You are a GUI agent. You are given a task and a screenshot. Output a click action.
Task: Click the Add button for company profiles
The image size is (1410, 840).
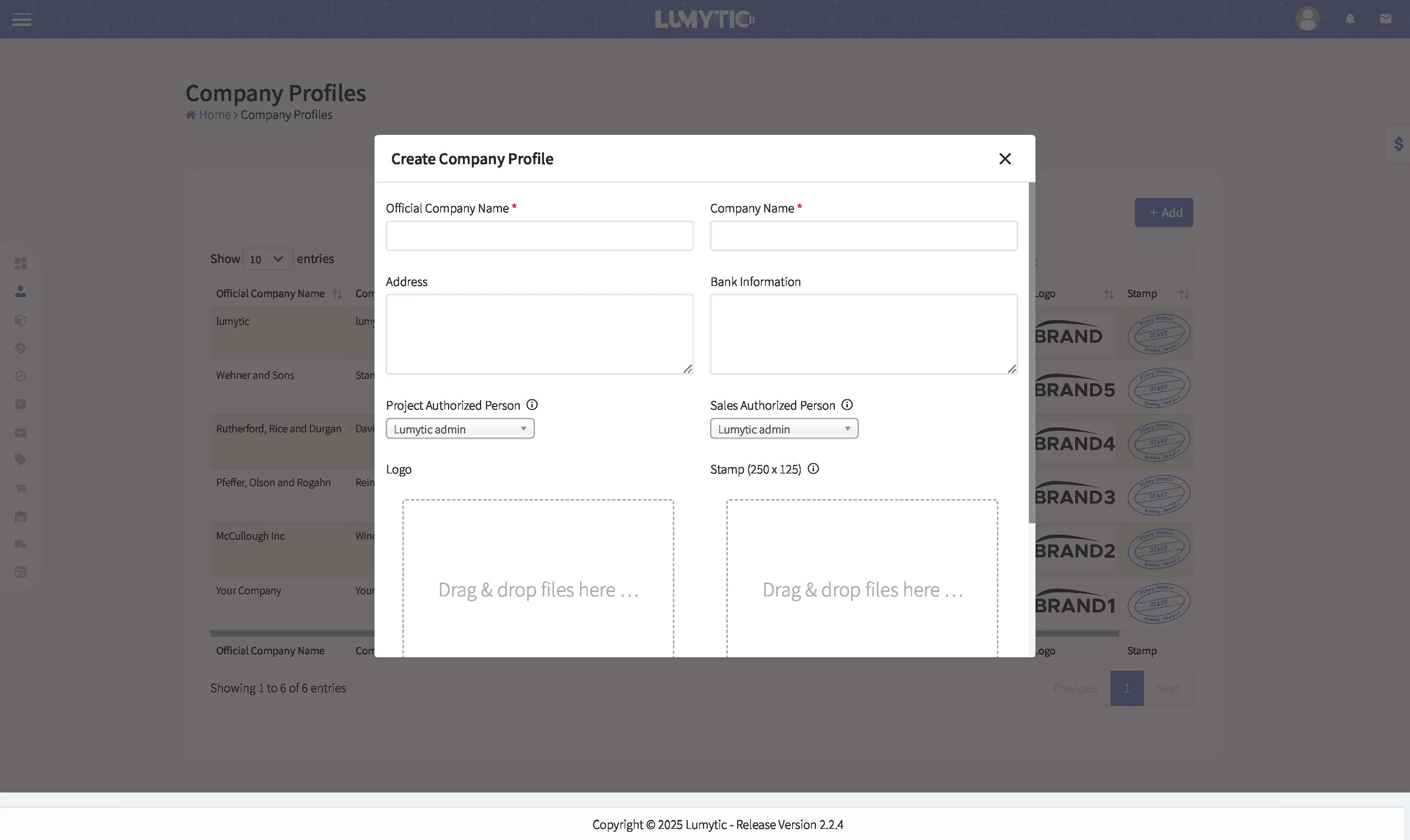[1164, 212]
